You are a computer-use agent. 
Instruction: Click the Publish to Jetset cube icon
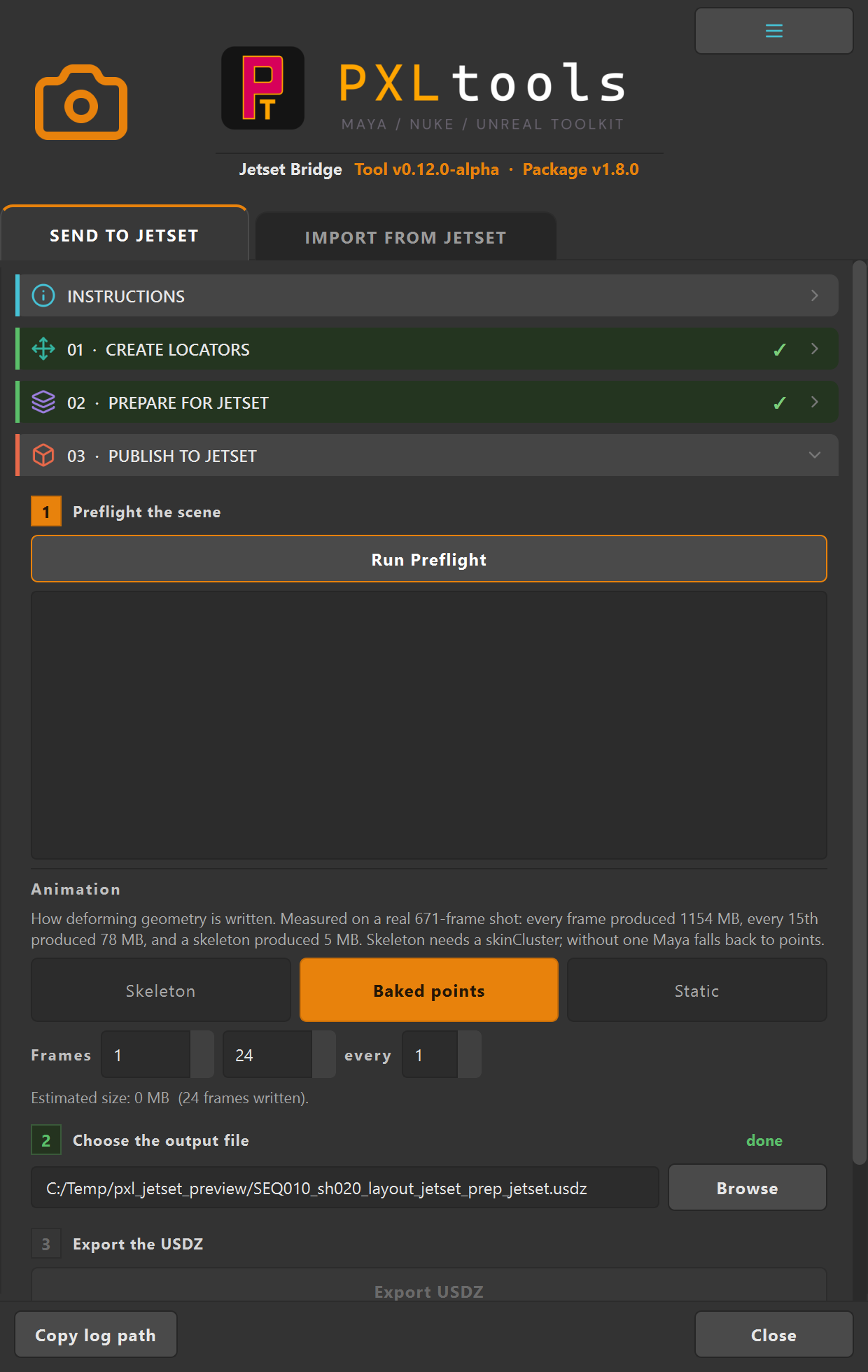coord(43,455)
